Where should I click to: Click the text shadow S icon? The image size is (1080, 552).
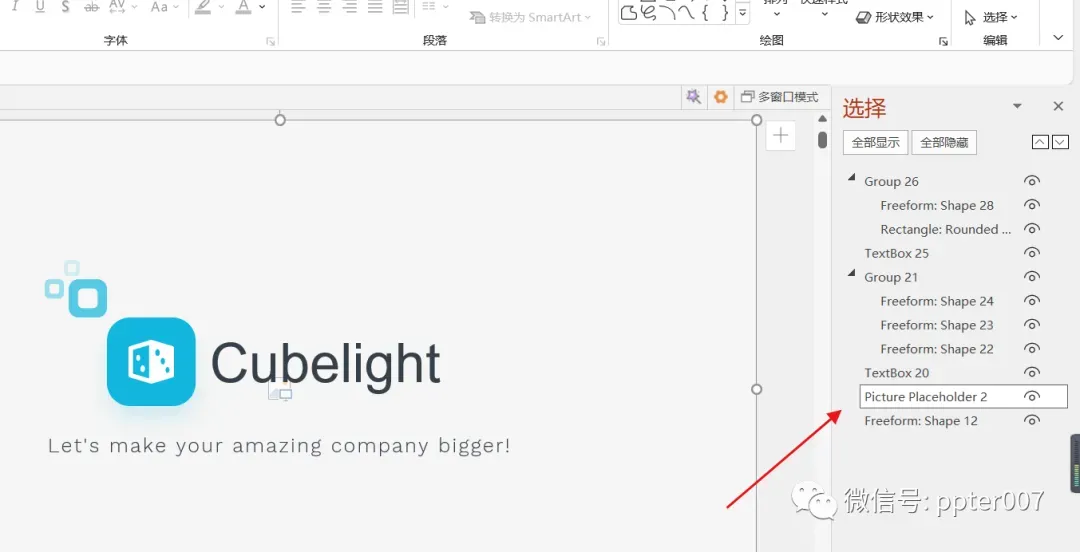point(65,7)
